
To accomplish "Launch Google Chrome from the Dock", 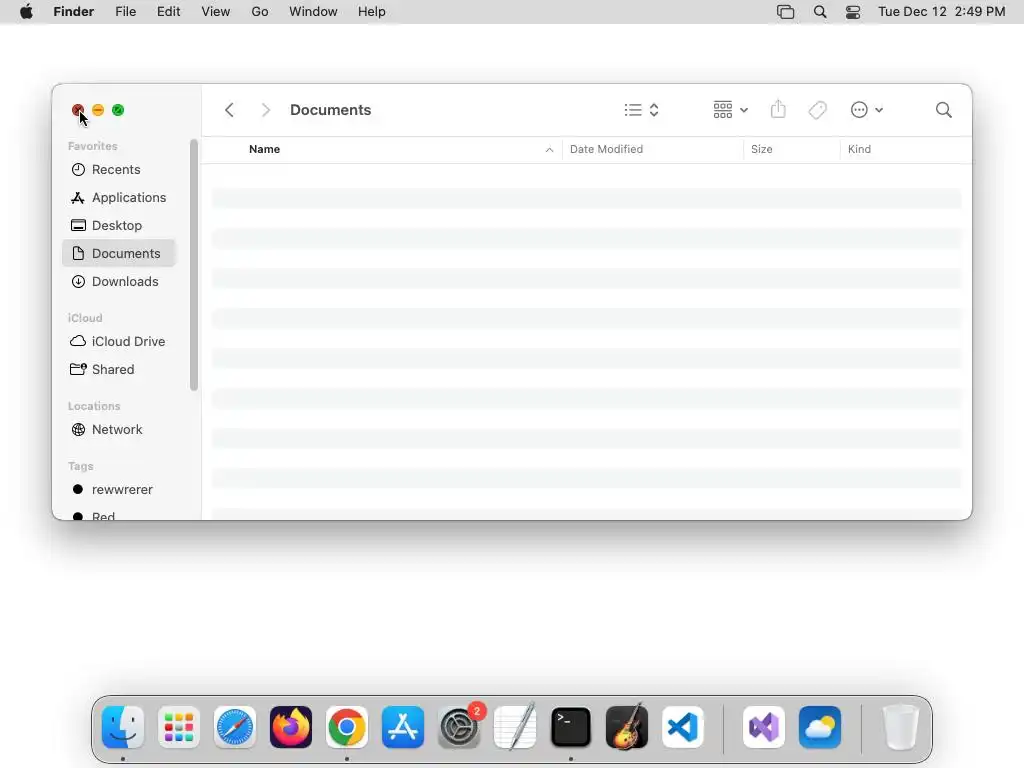I will click(x=347, y=727).
